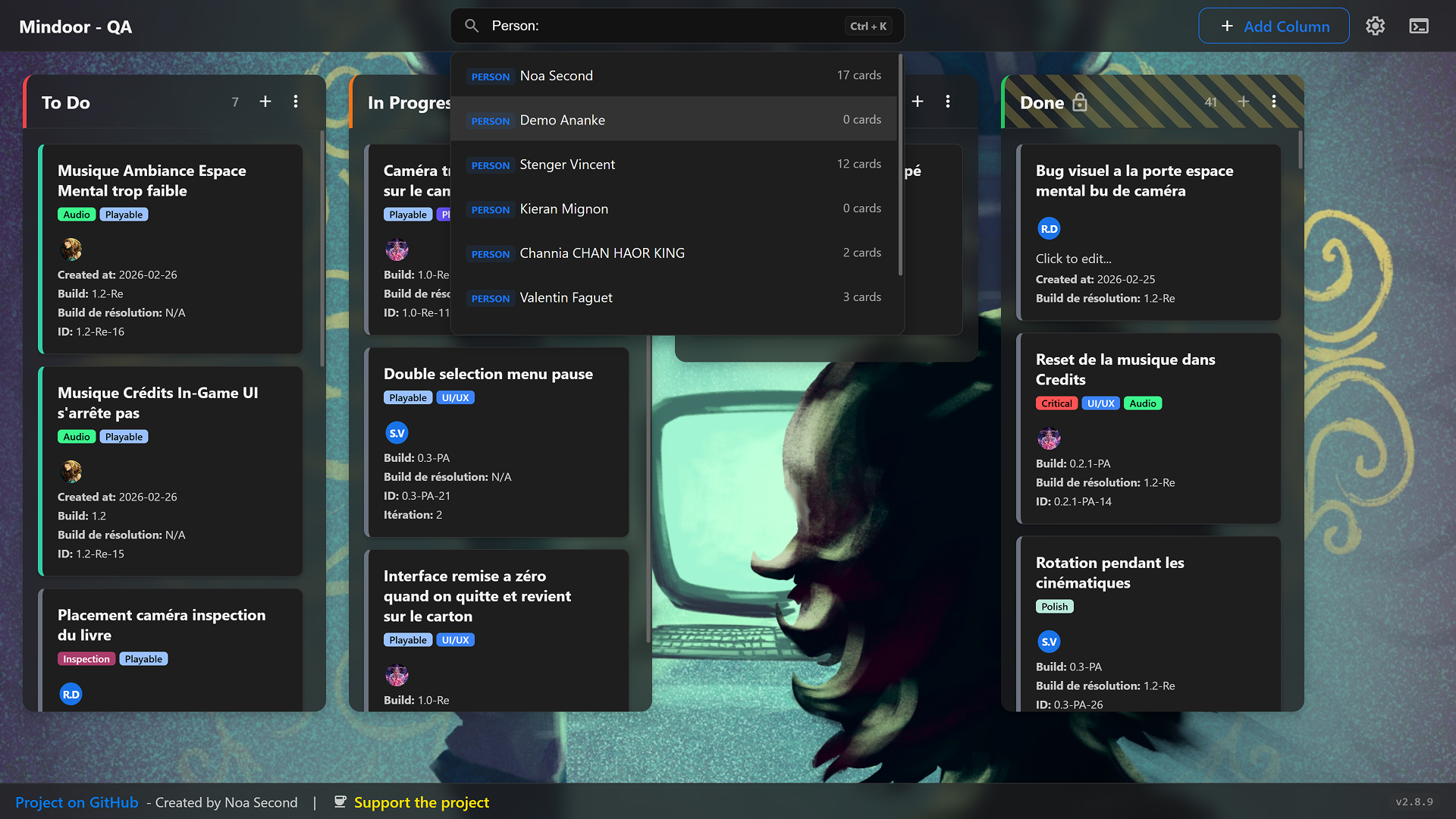The image size is (1456, 819).
Task: Click the Critical tag on Reset musique card
Action: (1056, 403)
